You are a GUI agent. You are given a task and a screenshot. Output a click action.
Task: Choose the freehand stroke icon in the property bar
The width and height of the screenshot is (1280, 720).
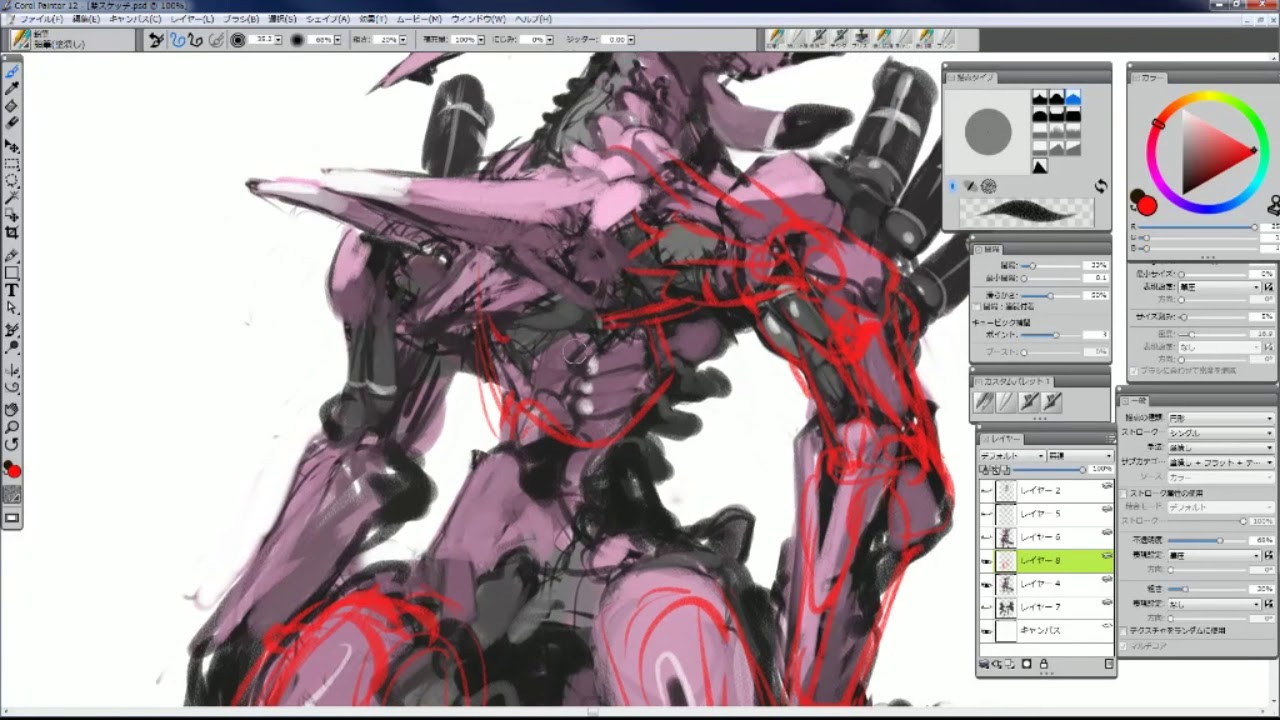178,40
